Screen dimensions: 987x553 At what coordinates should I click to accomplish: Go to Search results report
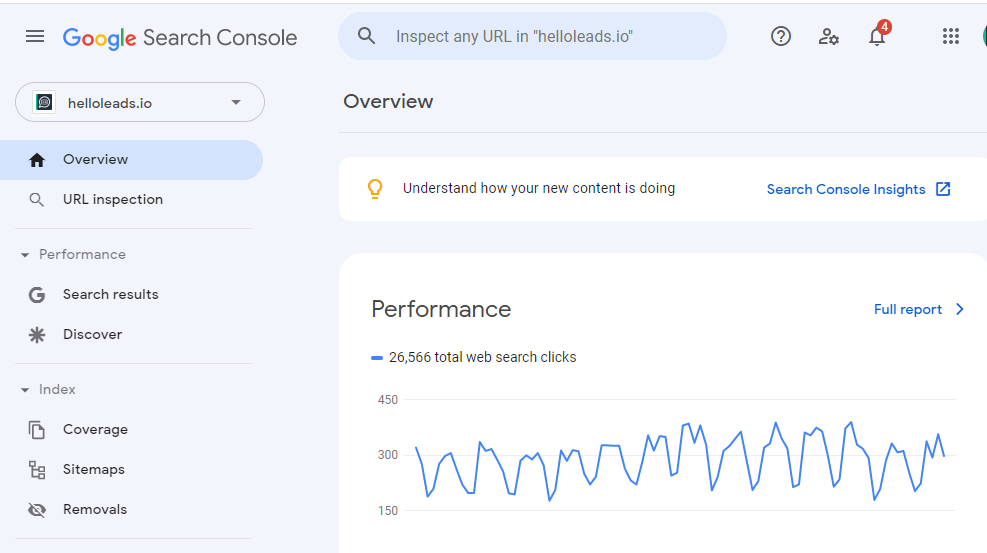[110, 295]
